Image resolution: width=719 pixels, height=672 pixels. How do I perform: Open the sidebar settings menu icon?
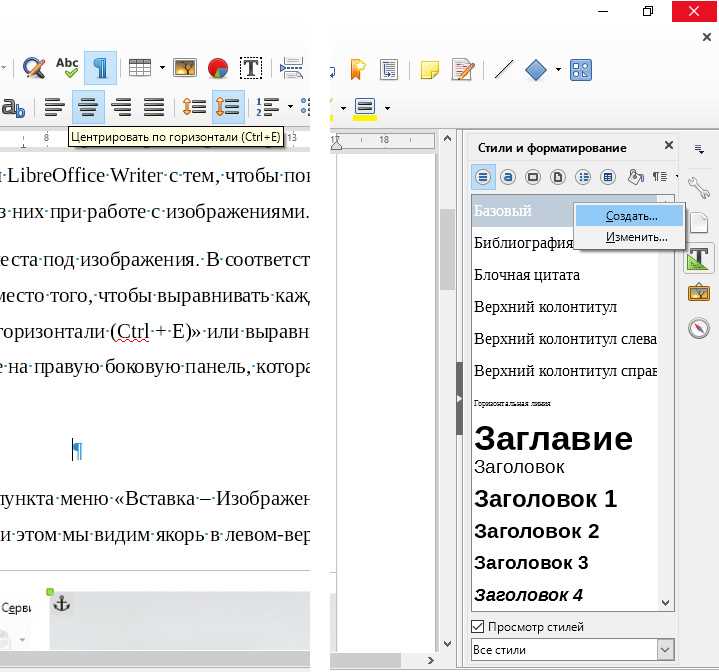click(699, 149)
